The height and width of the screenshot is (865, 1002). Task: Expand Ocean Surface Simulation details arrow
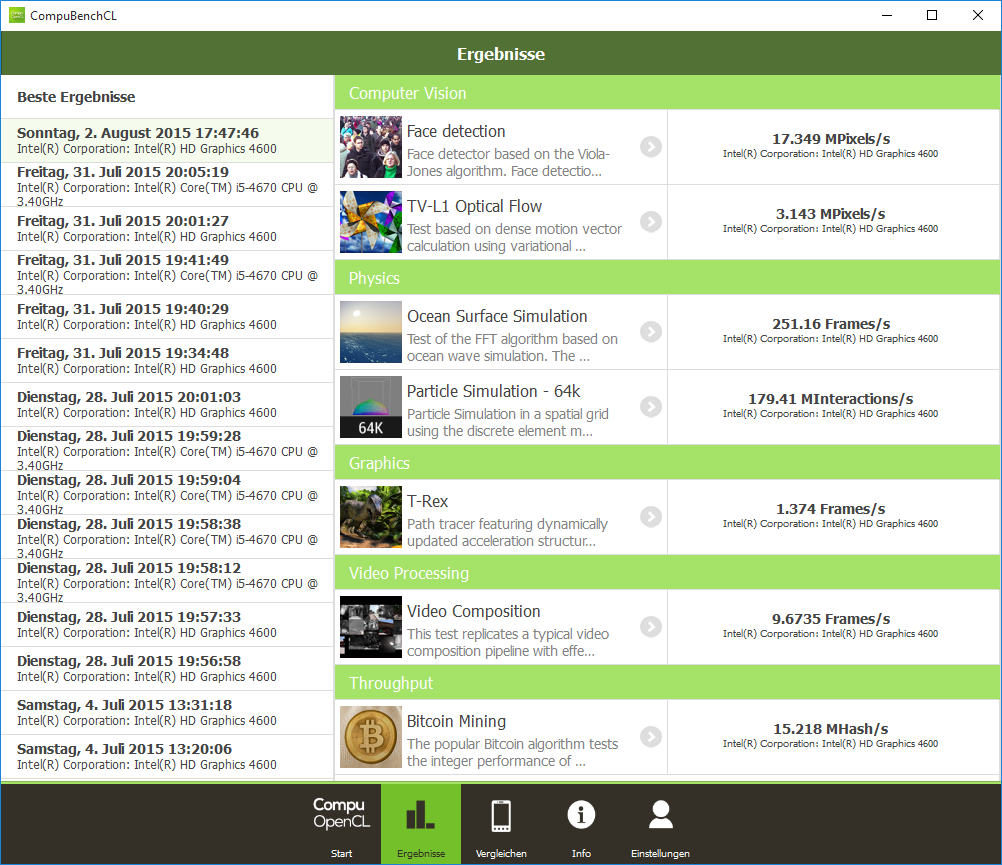point(651,332)
